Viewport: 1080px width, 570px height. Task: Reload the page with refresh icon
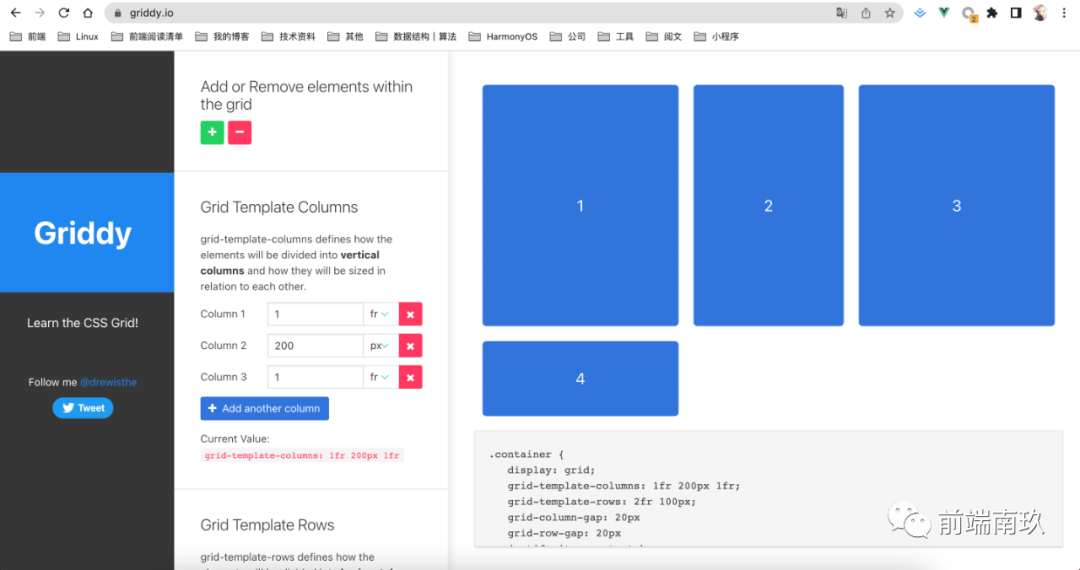tap(63, 13)
